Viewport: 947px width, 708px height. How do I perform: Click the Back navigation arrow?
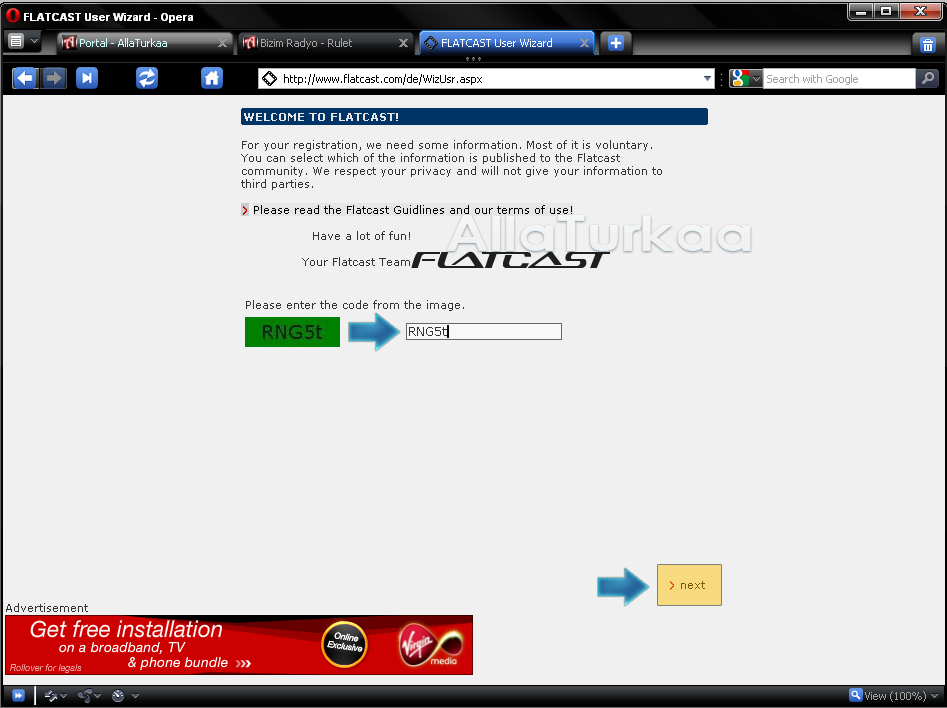(x=24, y=78)
